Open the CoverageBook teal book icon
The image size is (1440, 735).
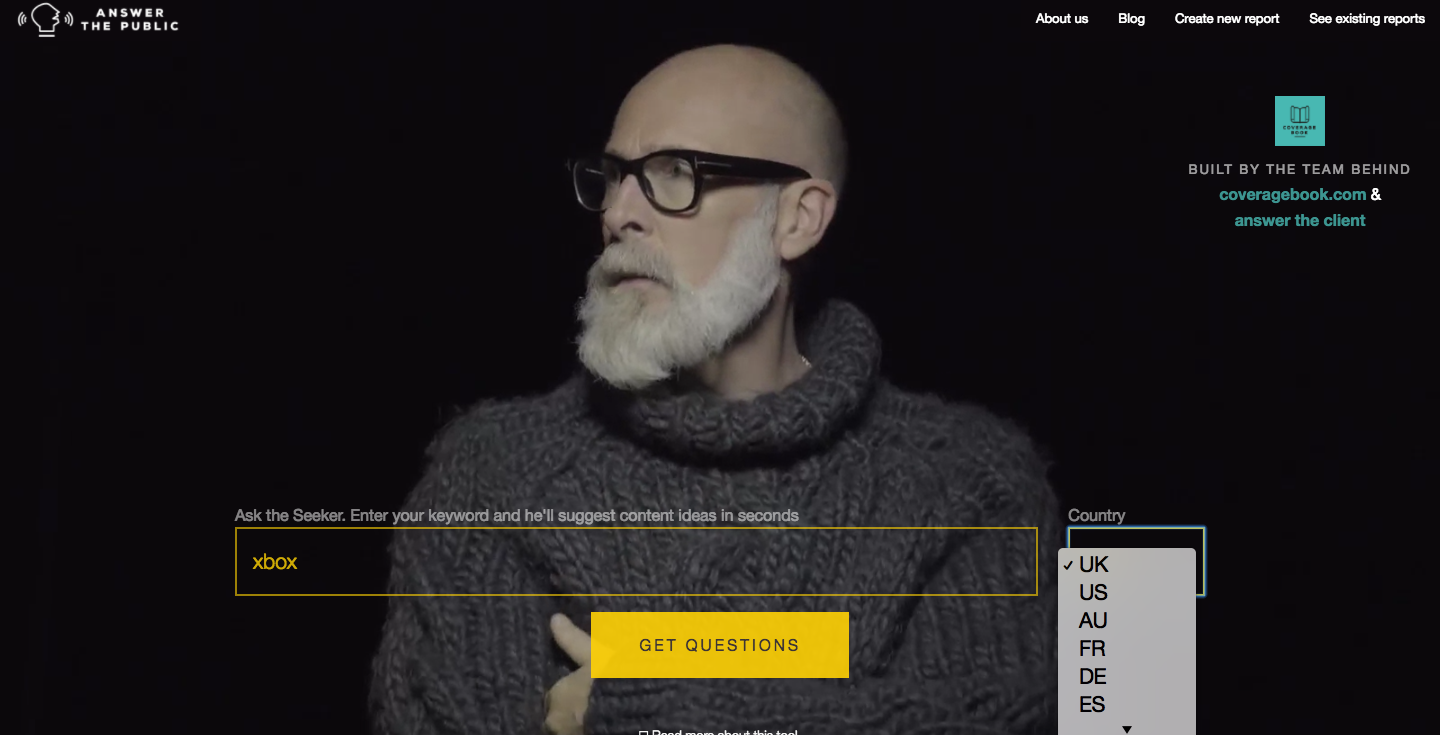click(1300, 121)
